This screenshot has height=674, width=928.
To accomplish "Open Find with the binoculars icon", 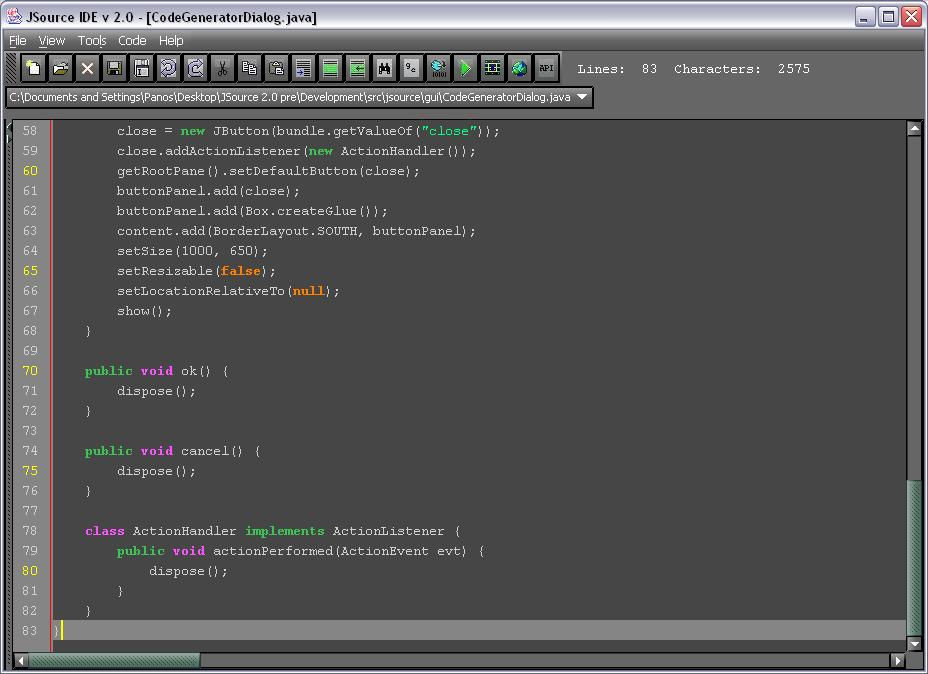I will coord(384,69).
